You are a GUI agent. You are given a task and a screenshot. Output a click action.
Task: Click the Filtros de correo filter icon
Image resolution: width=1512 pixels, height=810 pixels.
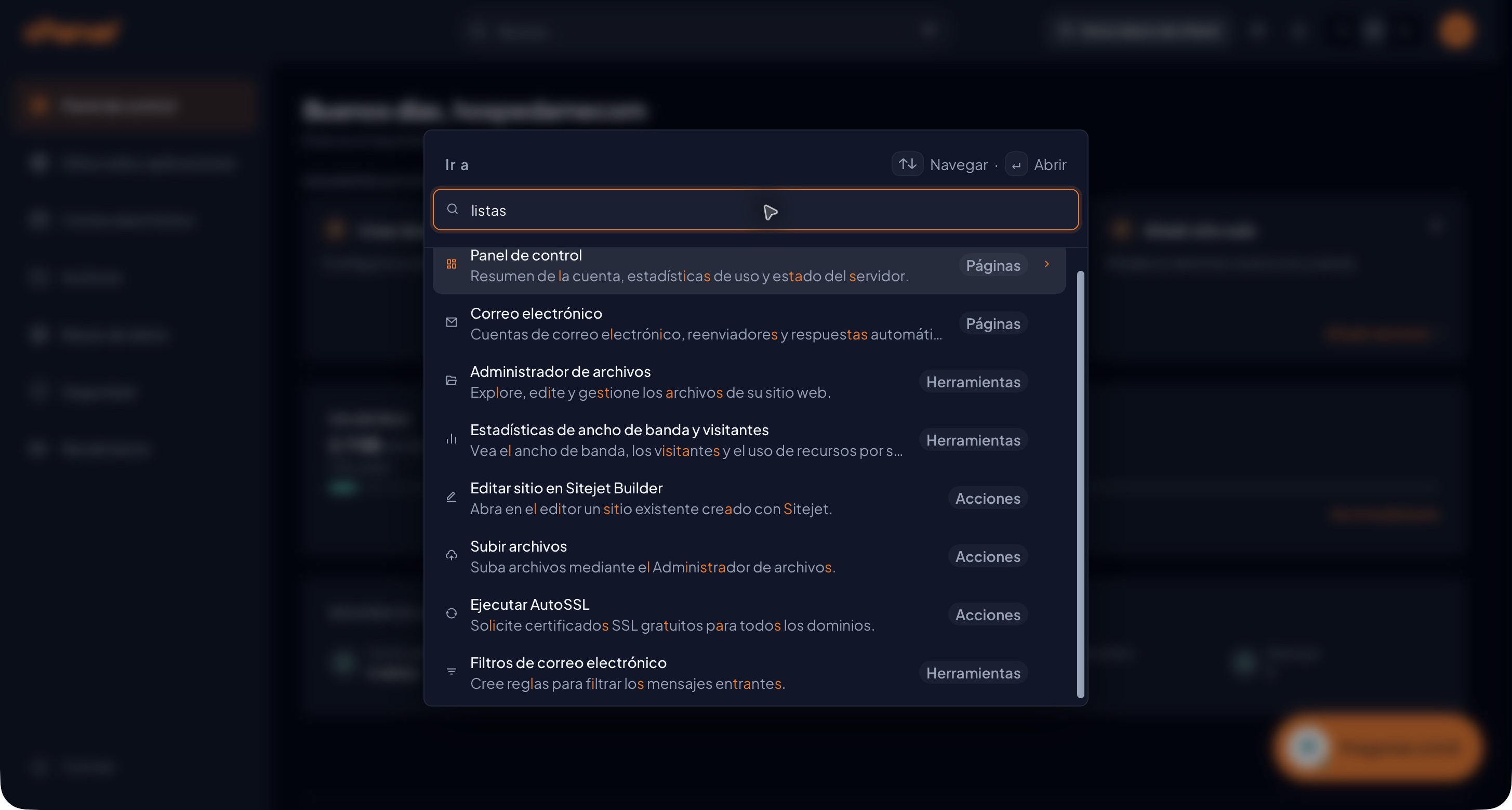tap(452, 671)
